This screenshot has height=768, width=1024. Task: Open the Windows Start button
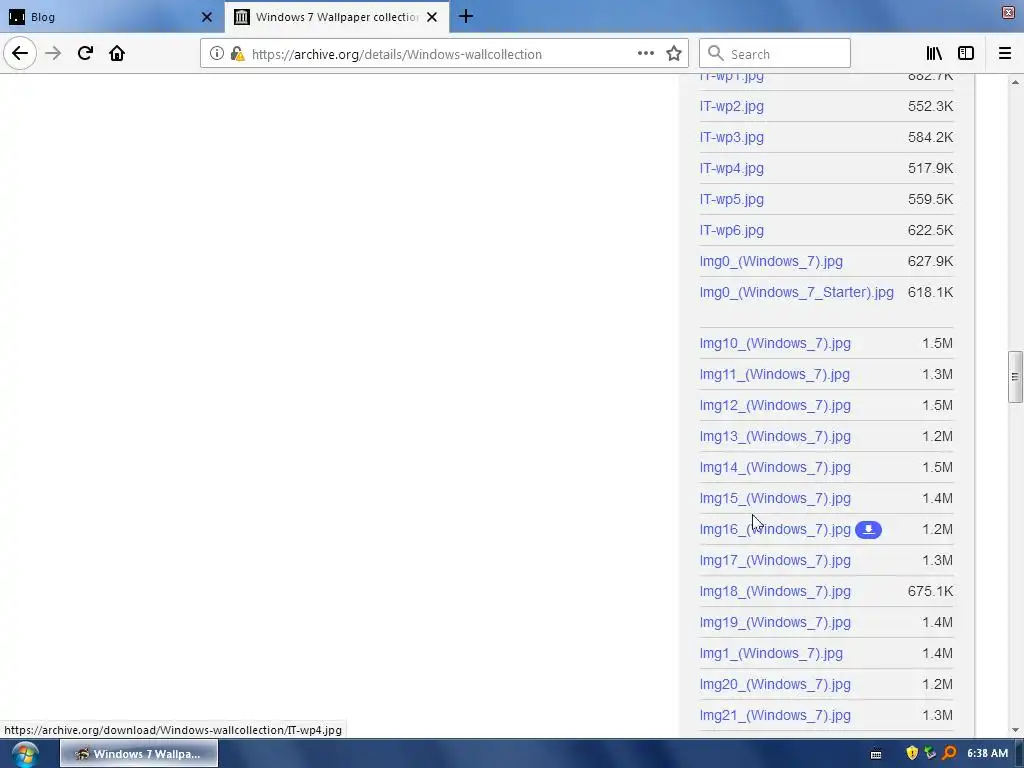coord(25,754)
